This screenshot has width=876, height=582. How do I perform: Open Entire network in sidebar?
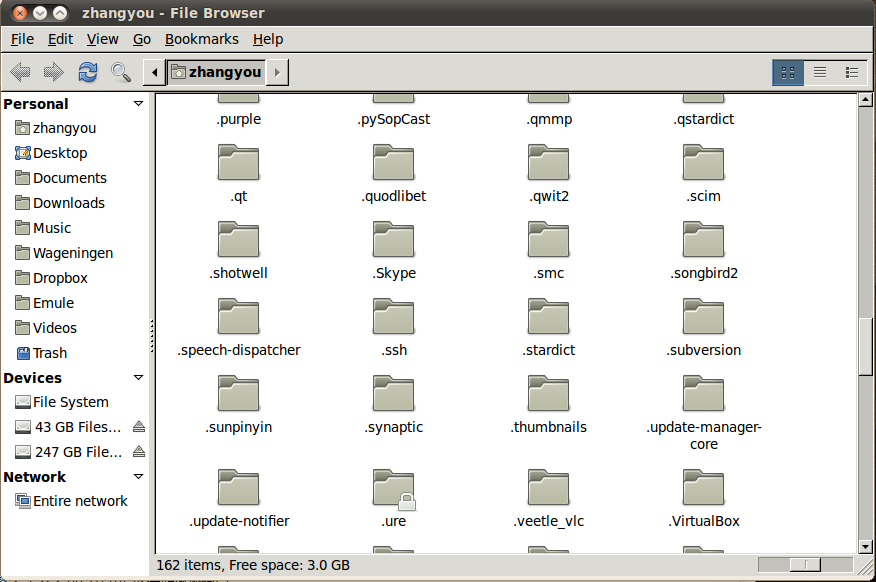pyautogui.click(x=72, y=502)
